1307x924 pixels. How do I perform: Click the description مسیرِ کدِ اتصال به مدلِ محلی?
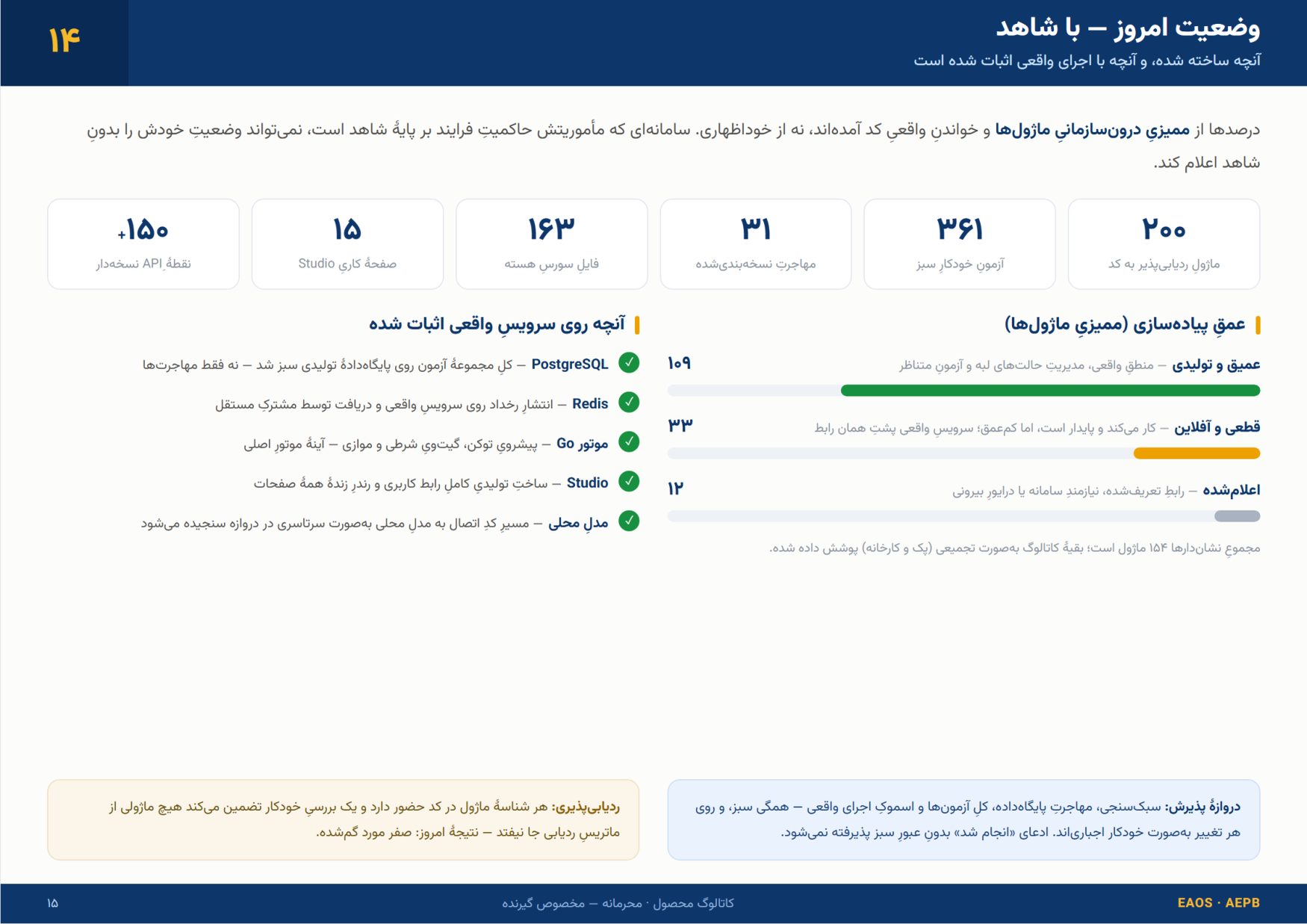click(335, 524)
